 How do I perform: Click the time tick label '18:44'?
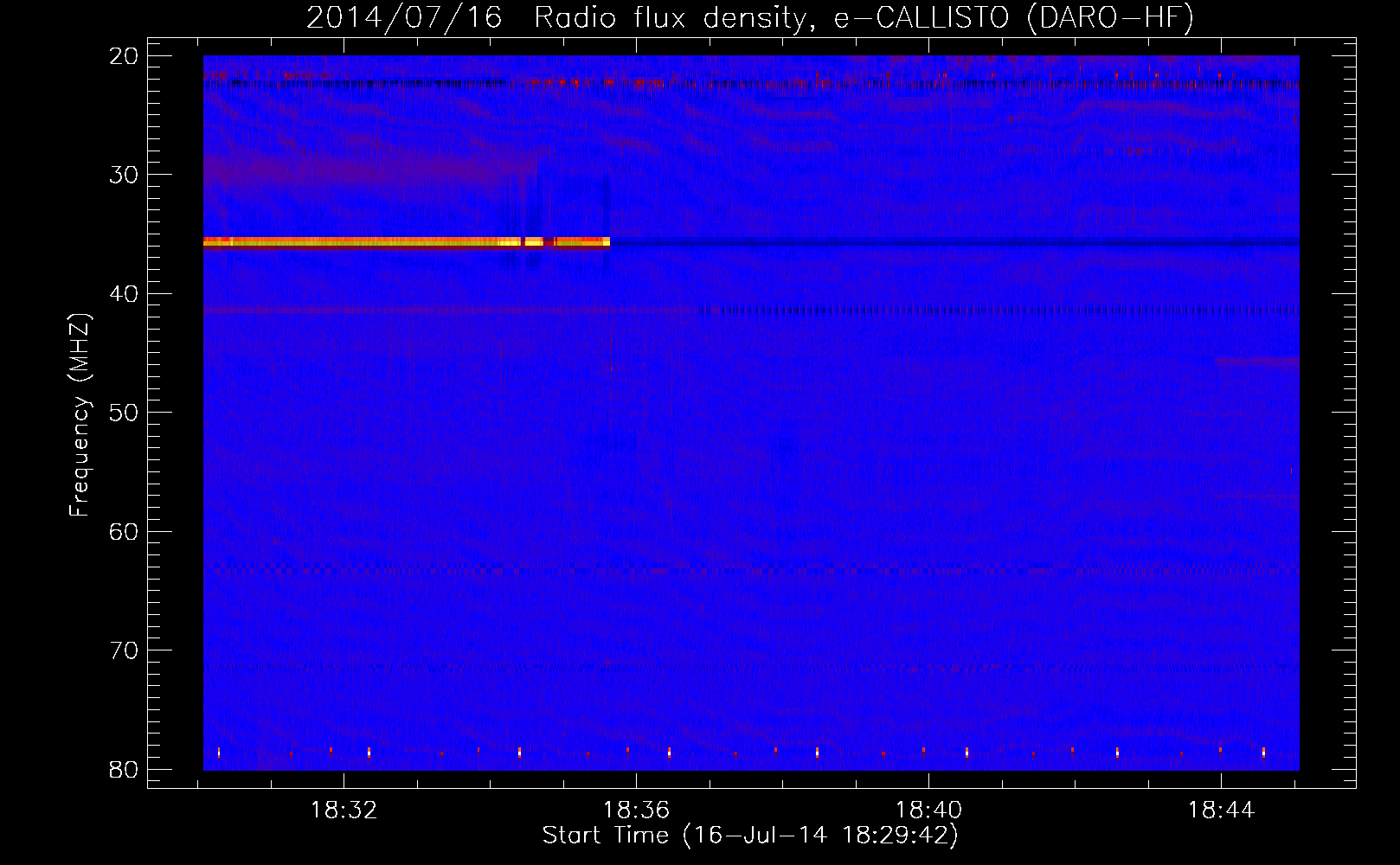pyautogui.click(x=1221, y=811)
